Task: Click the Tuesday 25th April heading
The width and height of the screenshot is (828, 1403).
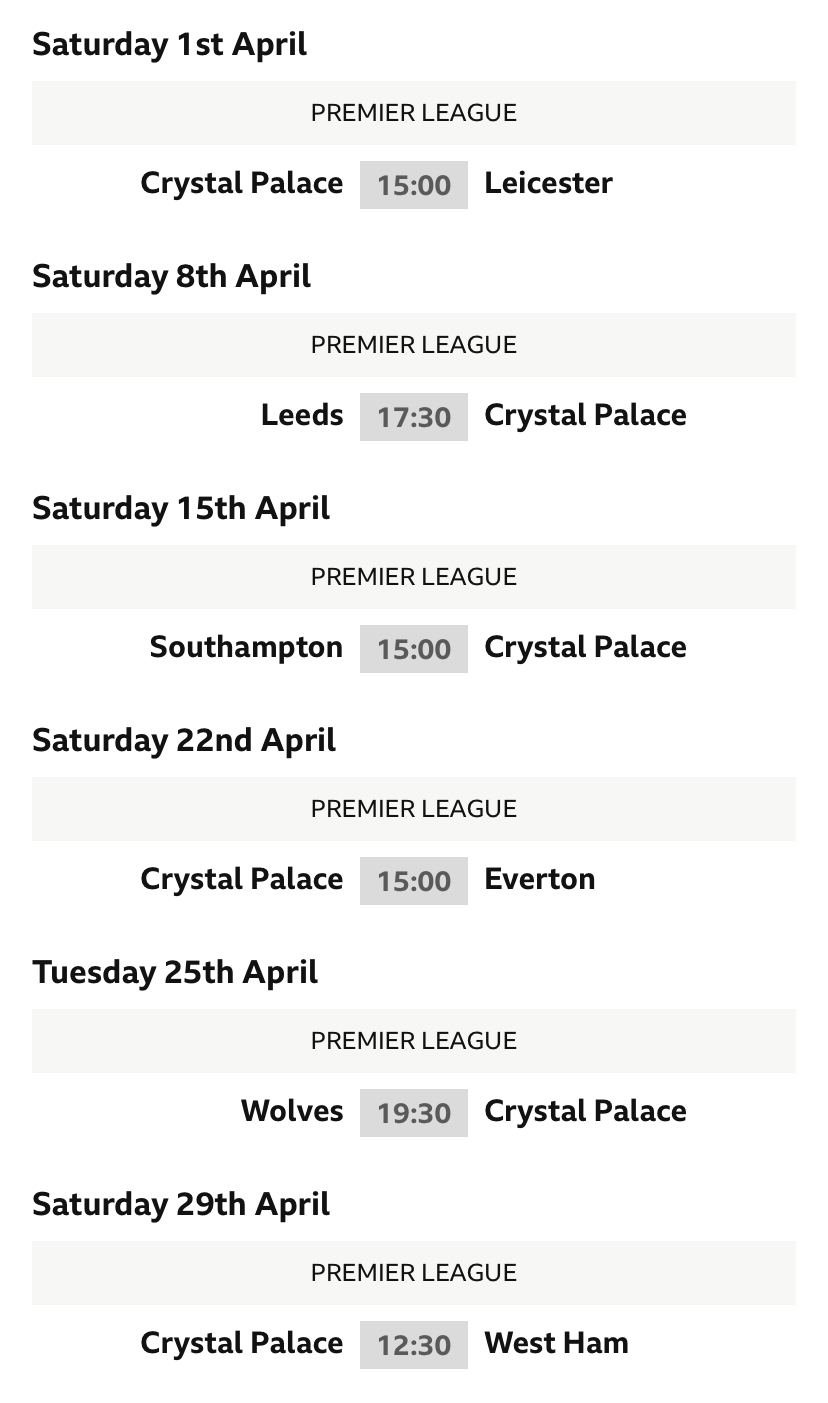Action: click(175, 972)
